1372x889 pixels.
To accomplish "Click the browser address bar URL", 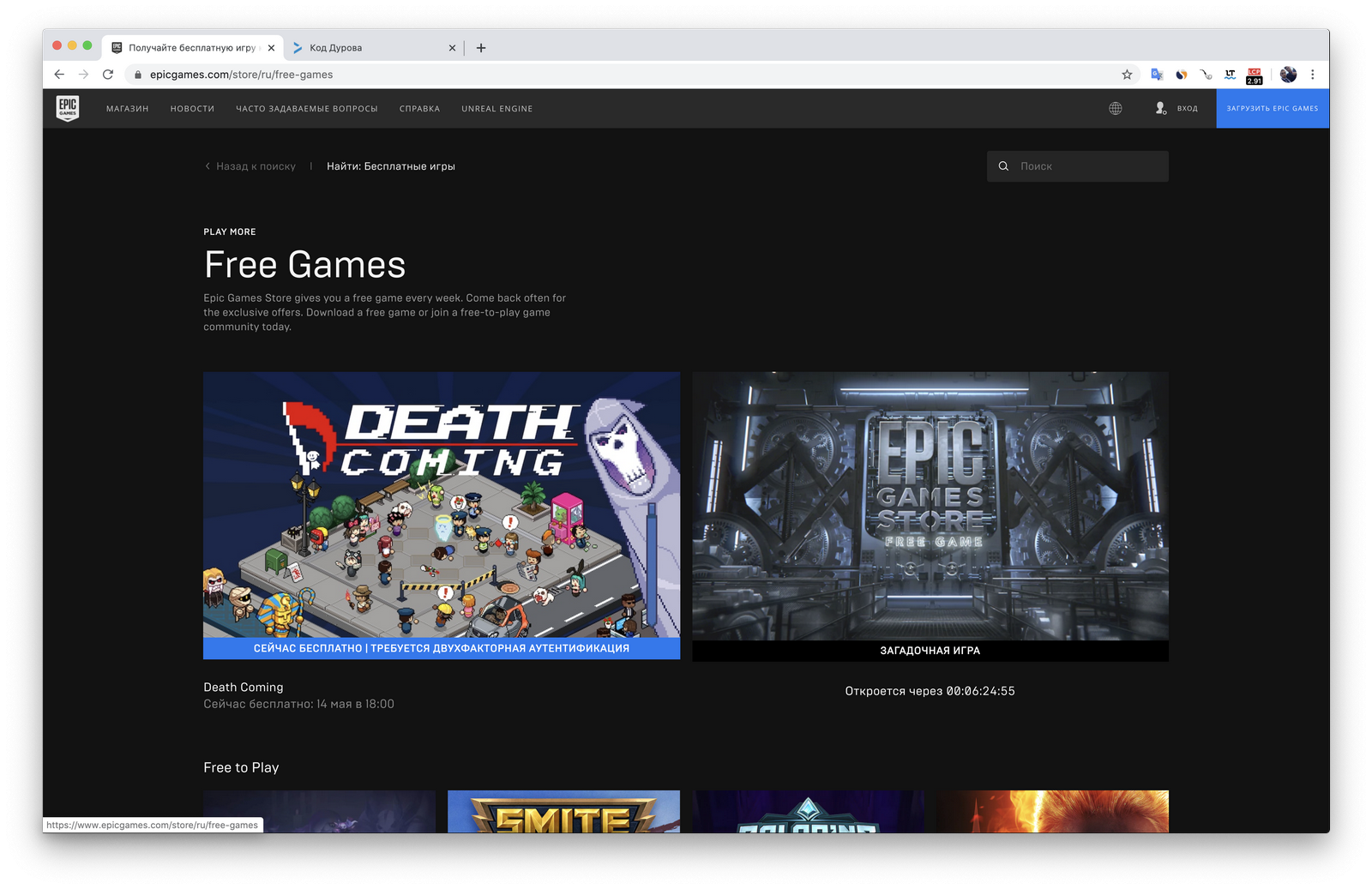I will [x=242, y=75].
